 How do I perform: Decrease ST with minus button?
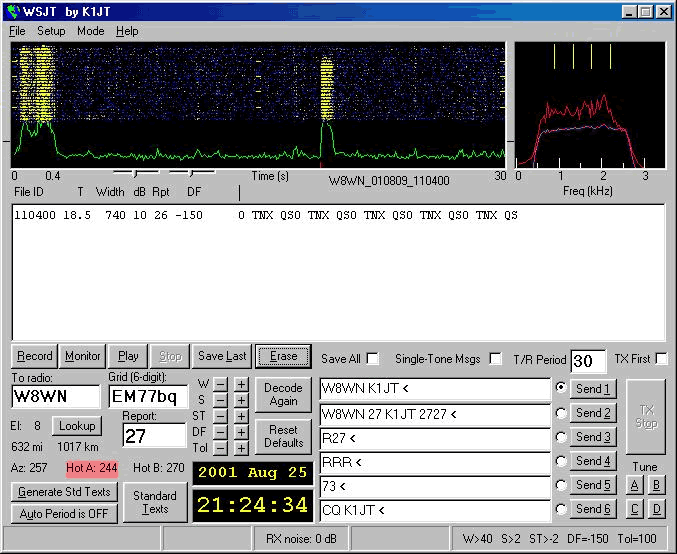[x=220, y=416]
